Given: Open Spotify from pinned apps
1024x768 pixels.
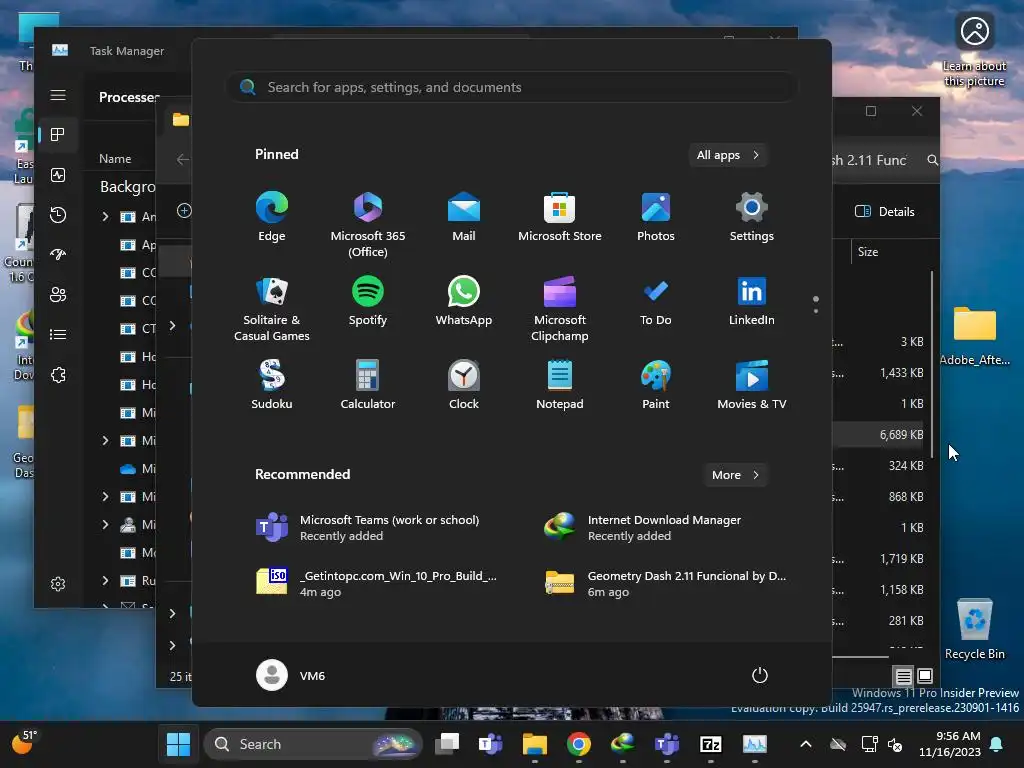Looking at the screenshot, I should click(x=368, y=301).
